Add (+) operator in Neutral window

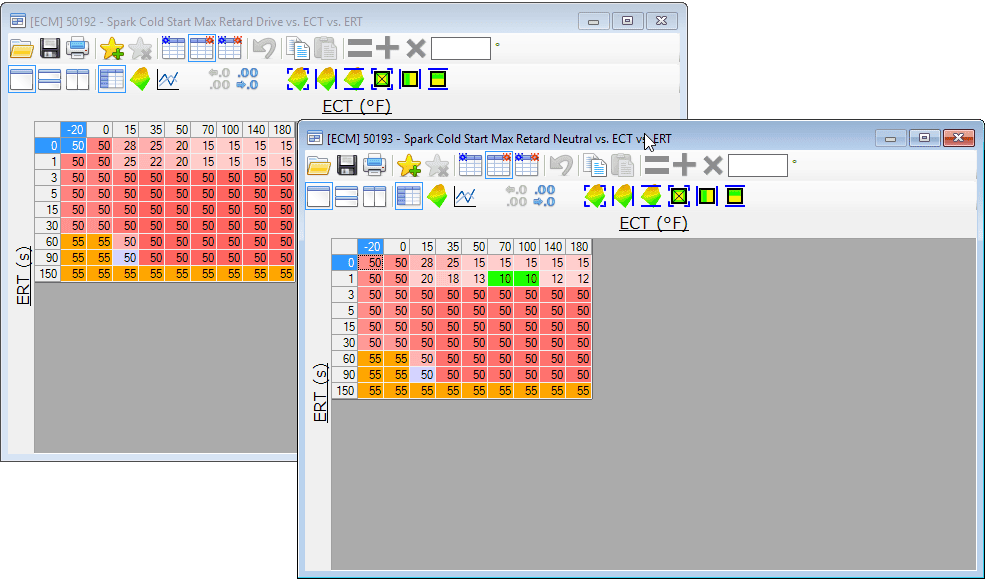(x=684, y=166)
